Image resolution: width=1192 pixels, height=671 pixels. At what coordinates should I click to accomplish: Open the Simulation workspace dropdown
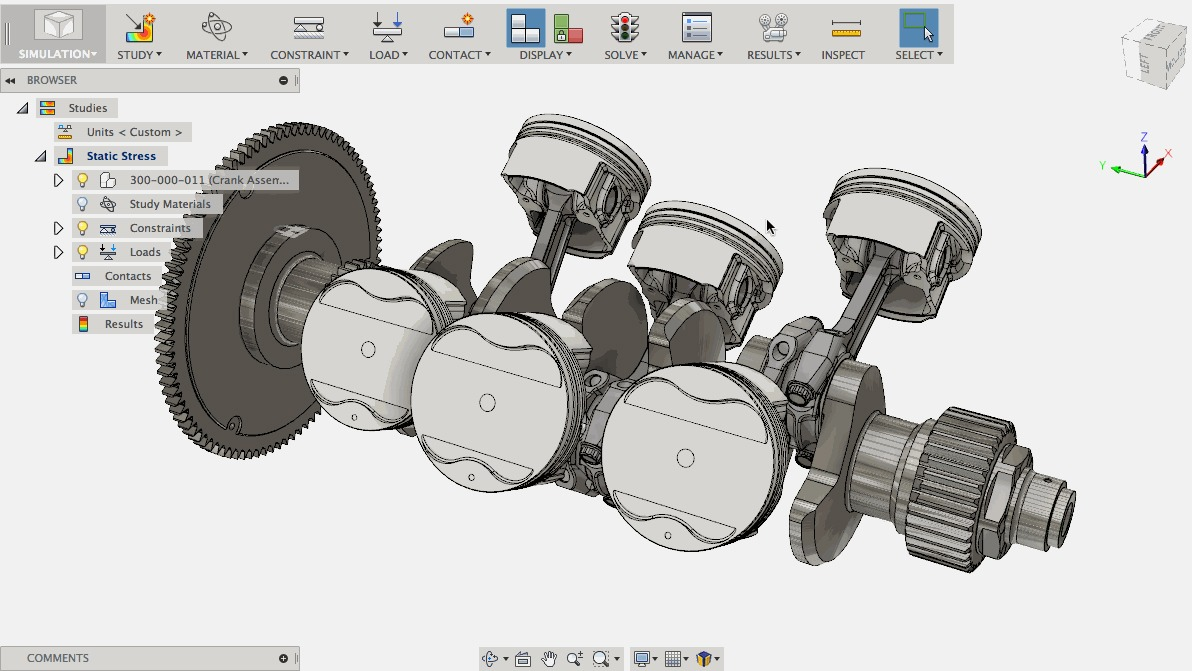[57, 54]
